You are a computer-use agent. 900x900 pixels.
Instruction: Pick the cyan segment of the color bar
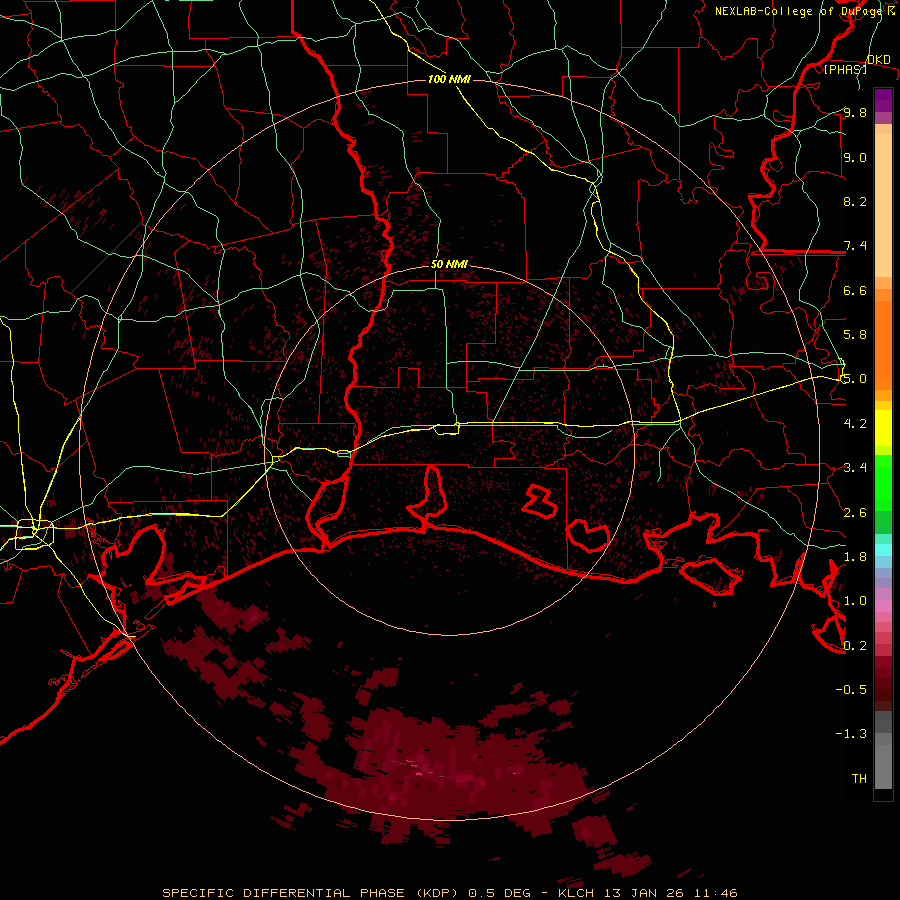tap(883, 549)
